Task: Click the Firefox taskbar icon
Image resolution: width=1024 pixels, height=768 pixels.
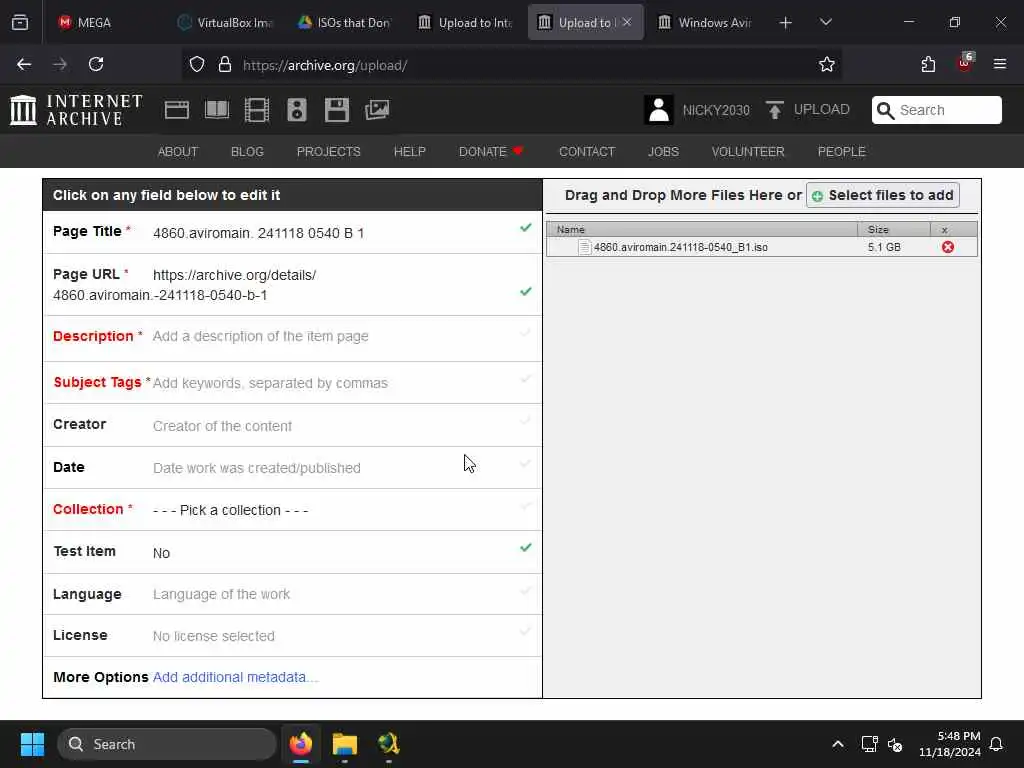Action: coord(301,744)
